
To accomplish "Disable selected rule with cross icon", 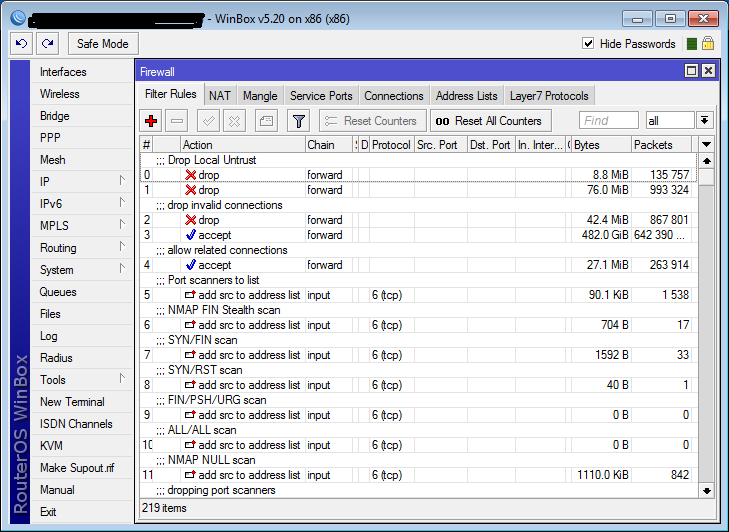I will (234, 121).
